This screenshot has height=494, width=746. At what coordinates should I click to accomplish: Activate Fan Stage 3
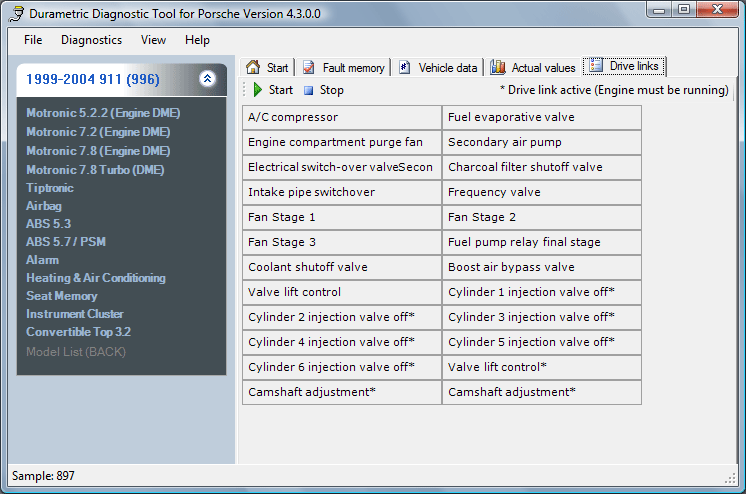(x=342, y=242)
